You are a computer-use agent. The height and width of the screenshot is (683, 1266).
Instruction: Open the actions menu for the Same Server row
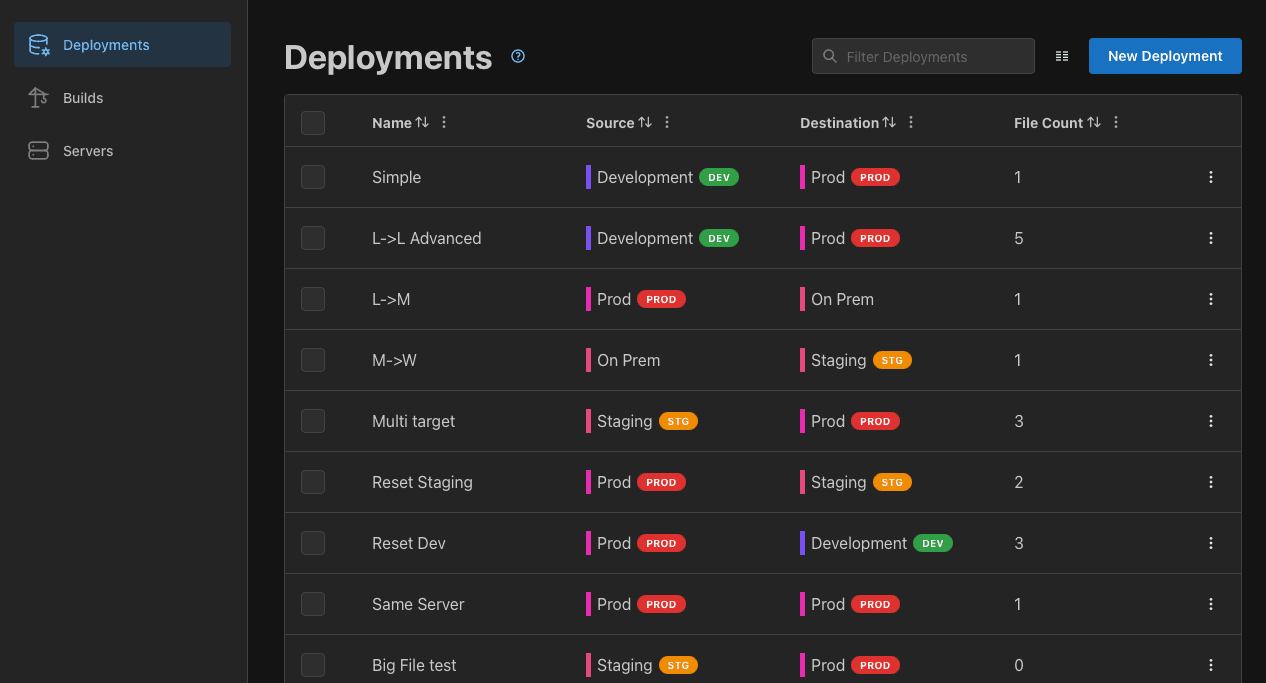1210,604
